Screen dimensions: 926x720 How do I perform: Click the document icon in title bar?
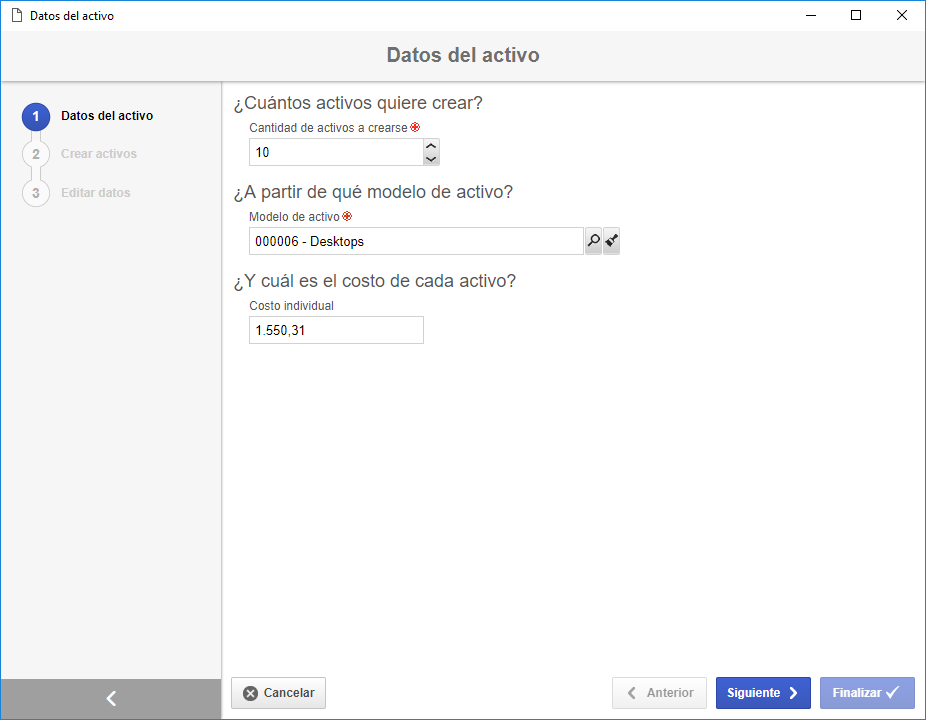(17, 15)
